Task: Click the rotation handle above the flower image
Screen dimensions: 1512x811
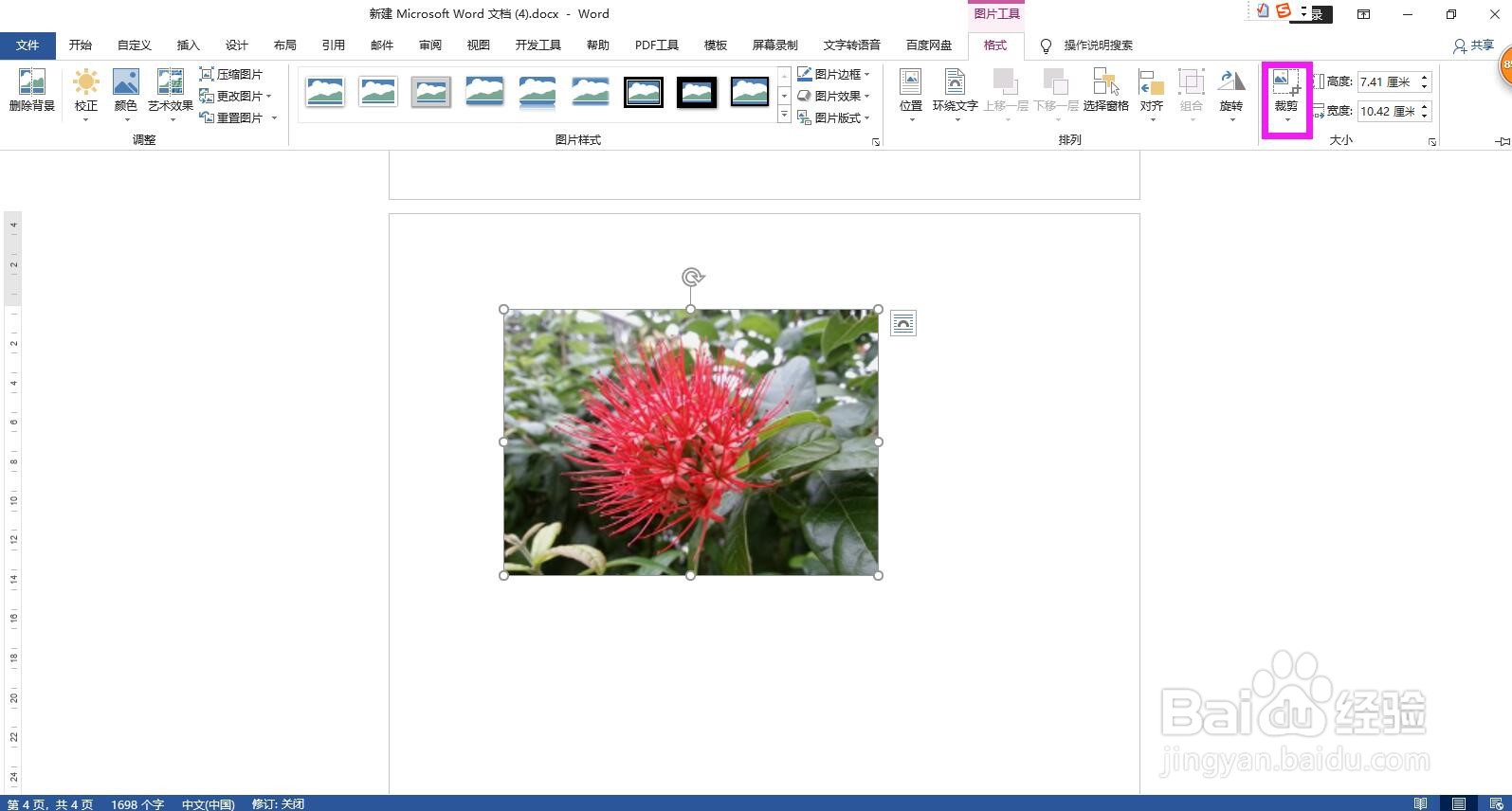Action: coord(692,277)
